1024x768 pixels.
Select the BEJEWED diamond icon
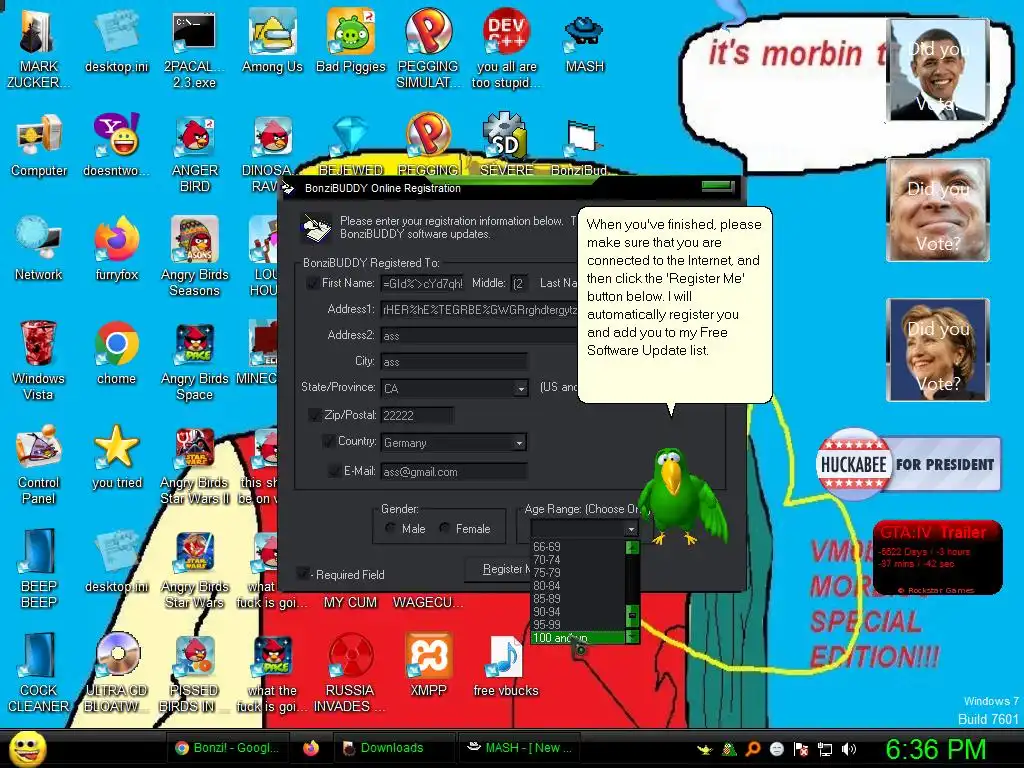point(351,145)
